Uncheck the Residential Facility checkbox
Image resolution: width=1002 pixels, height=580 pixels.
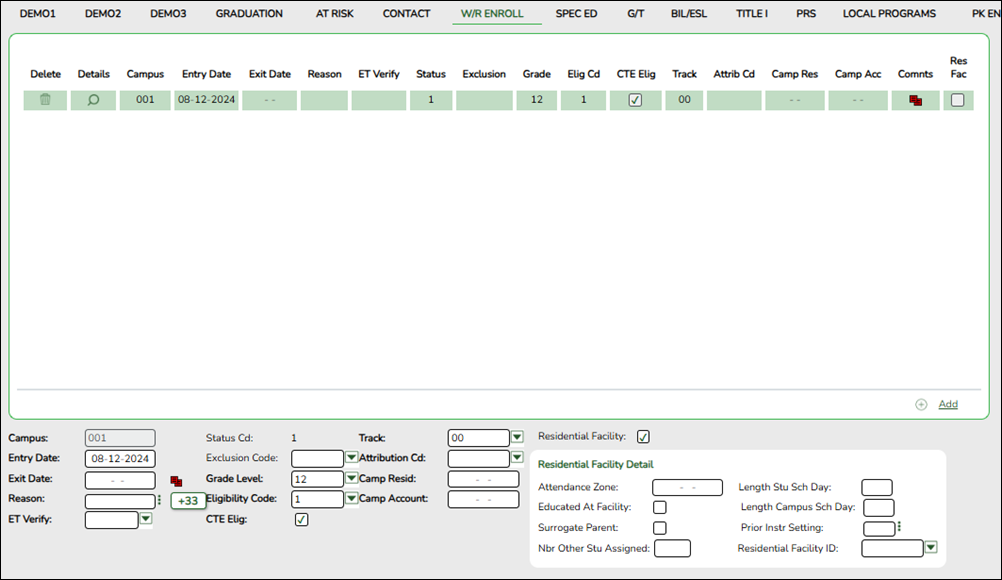643,436
